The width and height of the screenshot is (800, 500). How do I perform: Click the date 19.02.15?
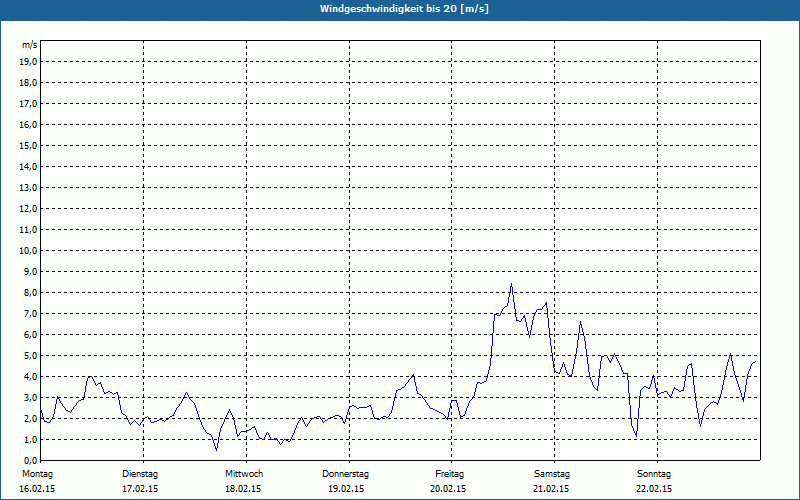point(346,489)
